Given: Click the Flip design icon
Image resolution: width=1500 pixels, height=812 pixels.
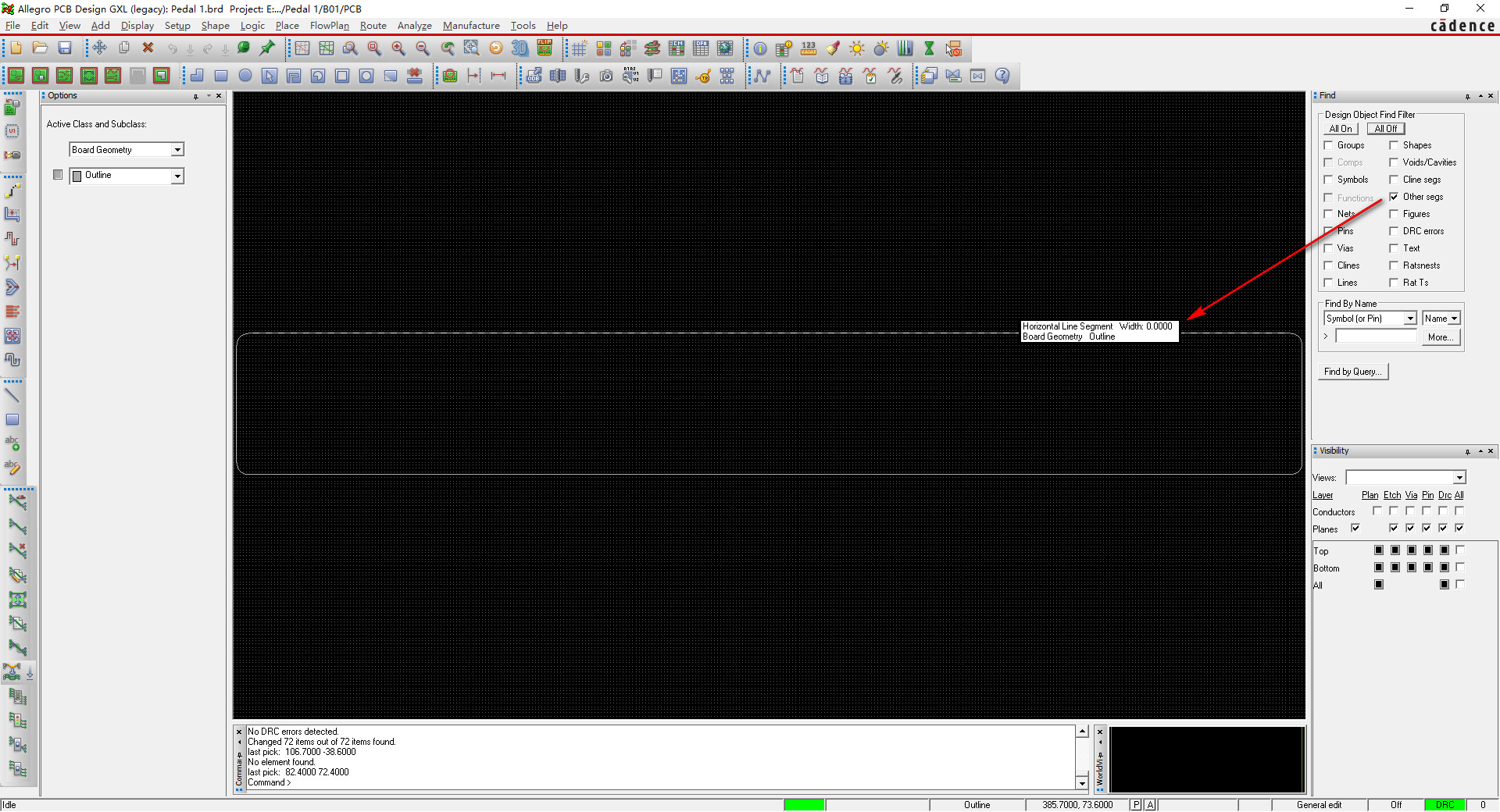Looking at the screenshot, I should (x=545, y=48).
